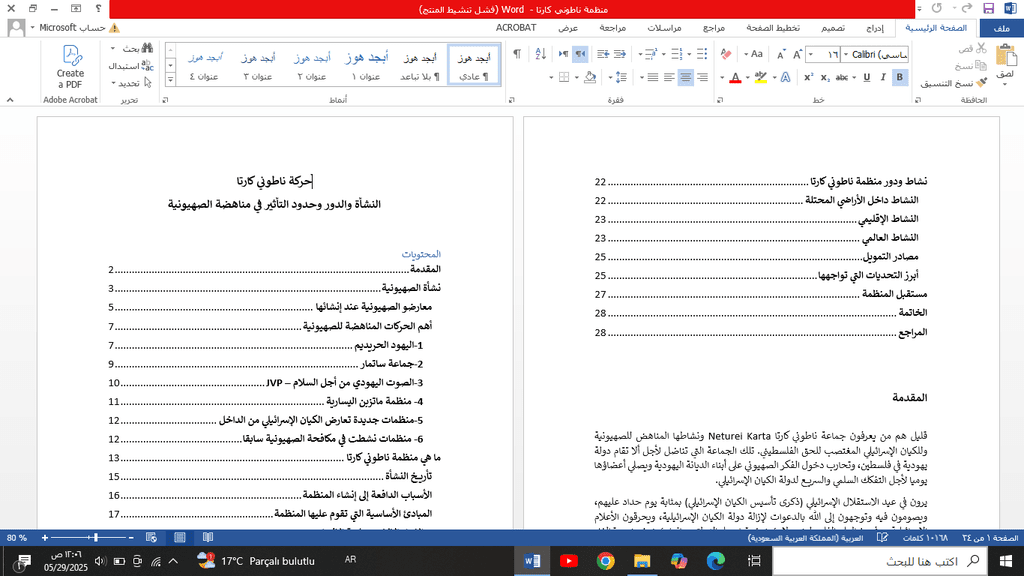Save document from title bar
Viewport: 1024px width, 576px height.
click(x=988, y=8)
